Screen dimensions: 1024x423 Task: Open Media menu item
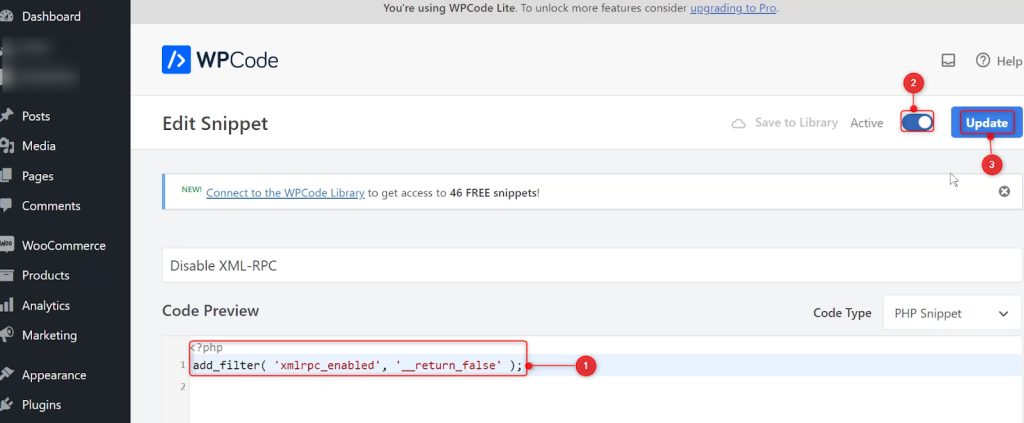pos(39,146)
